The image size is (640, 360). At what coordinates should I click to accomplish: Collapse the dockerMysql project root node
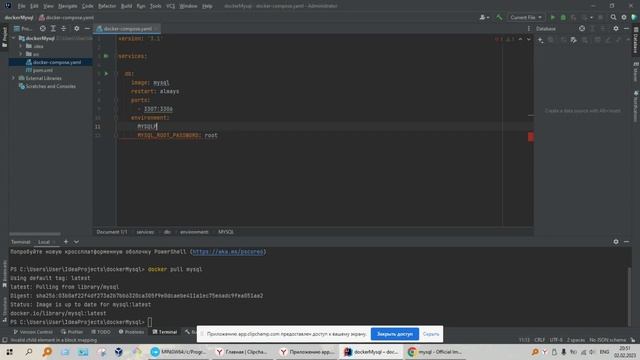(13, 38)
